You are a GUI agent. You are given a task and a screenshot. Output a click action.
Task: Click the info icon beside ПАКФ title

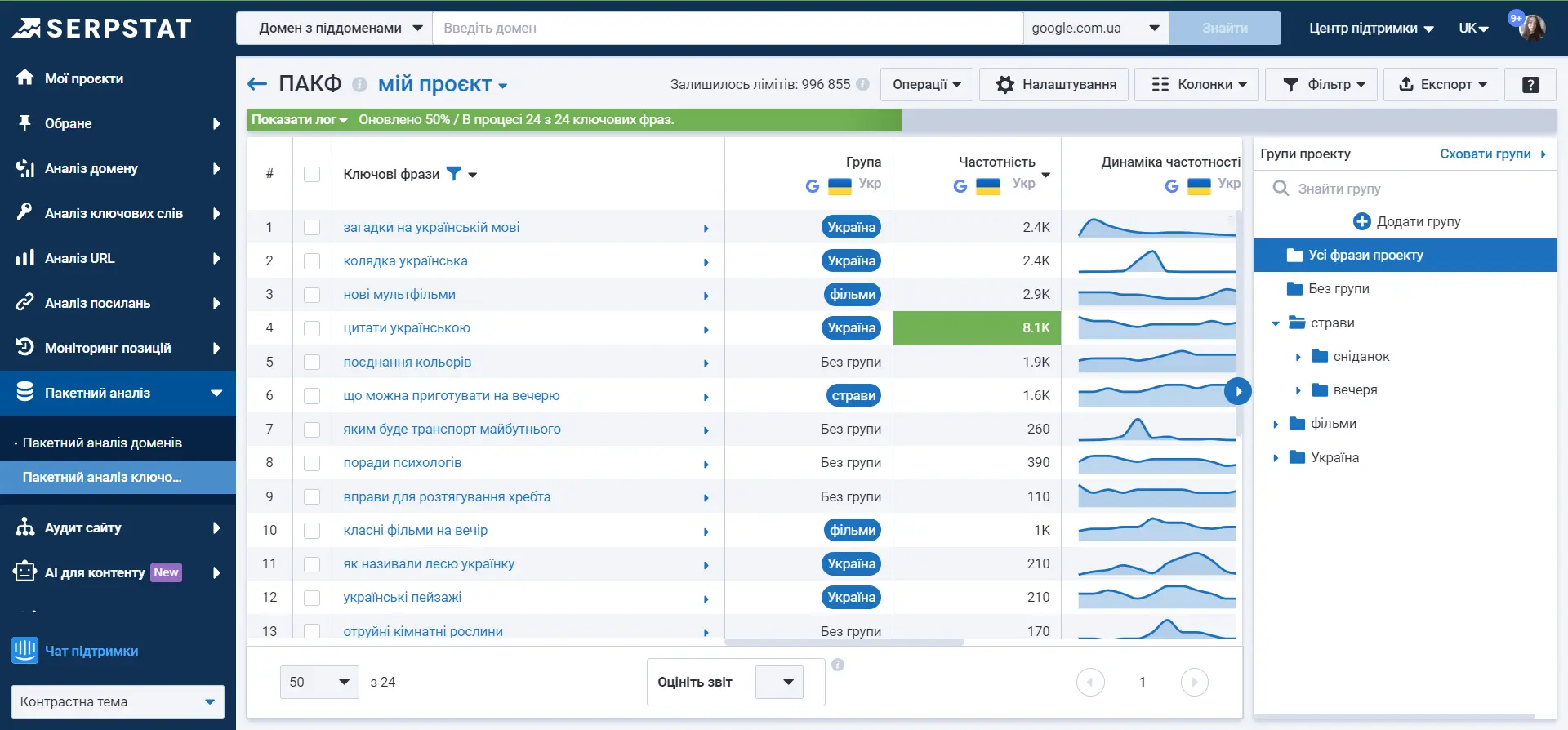[x=359, y=84]
